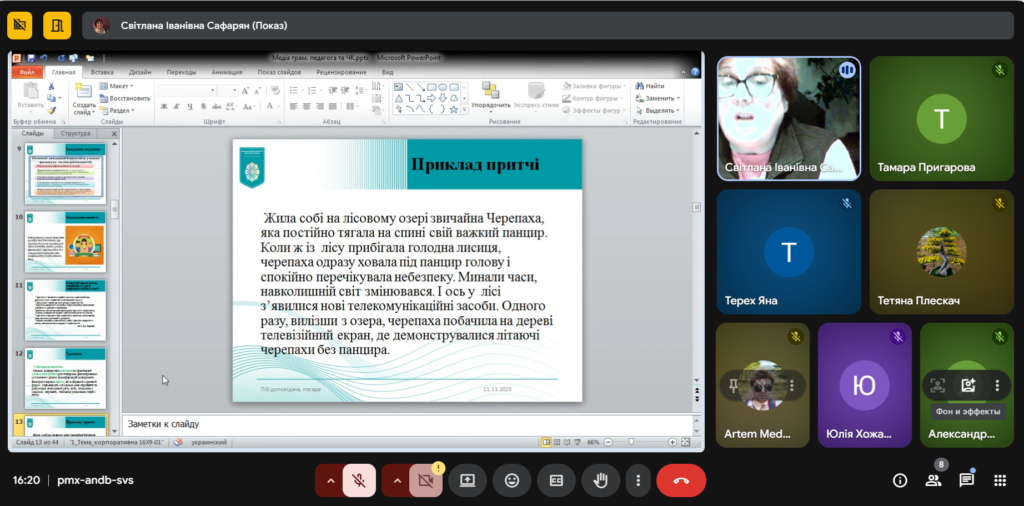Open the meeting chat panel
Screen dimensions: 1024x506
[966, 480]
